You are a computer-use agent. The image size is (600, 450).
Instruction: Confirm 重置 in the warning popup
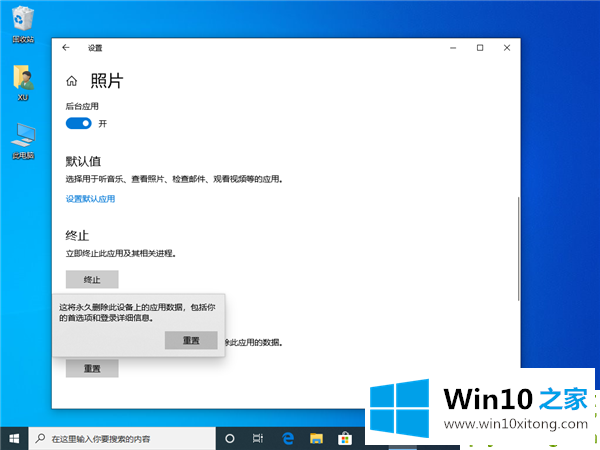(x=191, y=340)
